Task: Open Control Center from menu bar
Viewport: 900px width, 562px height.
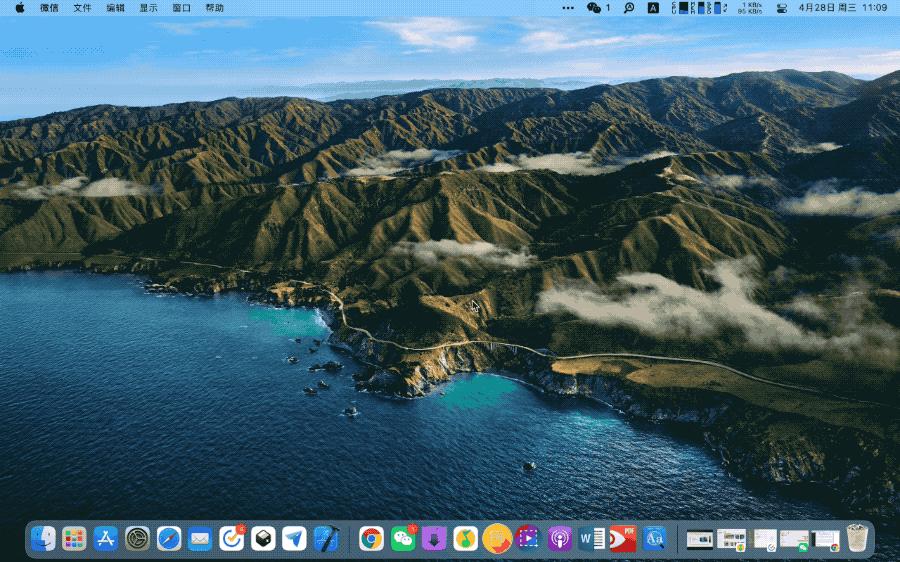Action: tap(782, 7)
